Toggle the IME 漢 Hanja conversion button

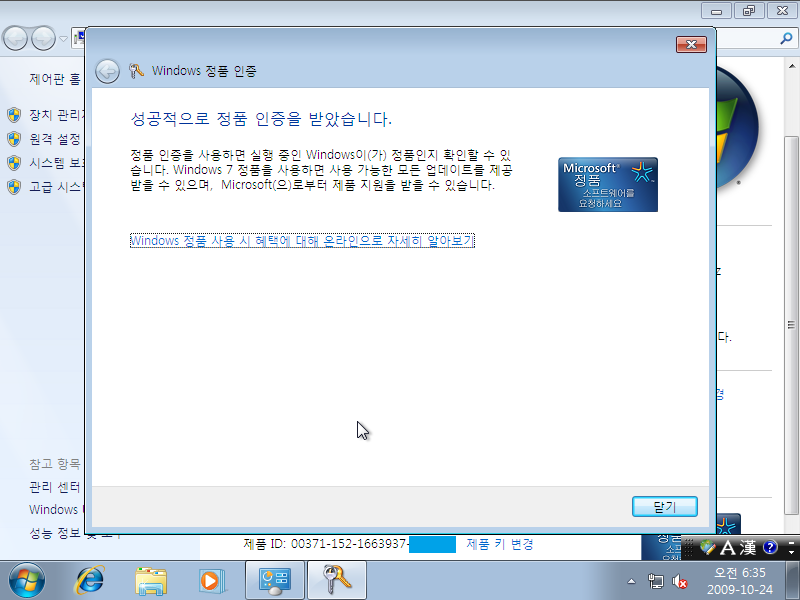(749, 547)
